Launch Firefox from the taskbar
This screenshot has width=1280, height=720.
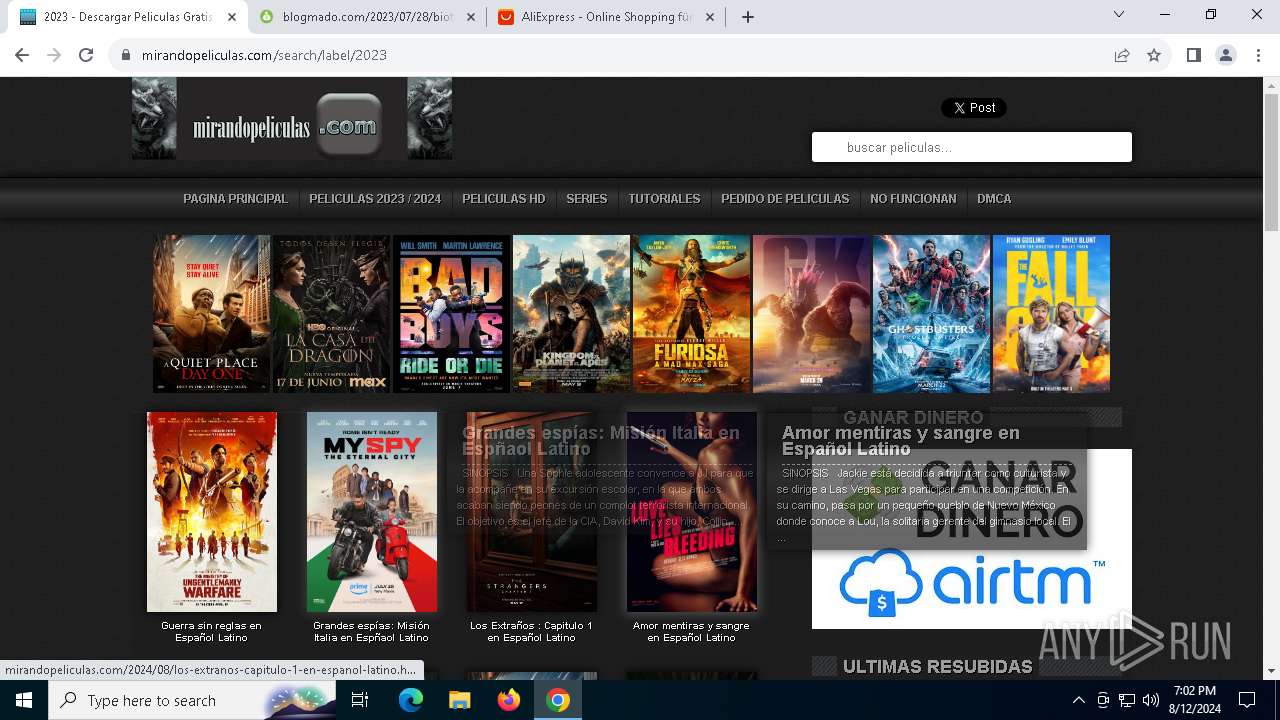click(x=509, y=700)
